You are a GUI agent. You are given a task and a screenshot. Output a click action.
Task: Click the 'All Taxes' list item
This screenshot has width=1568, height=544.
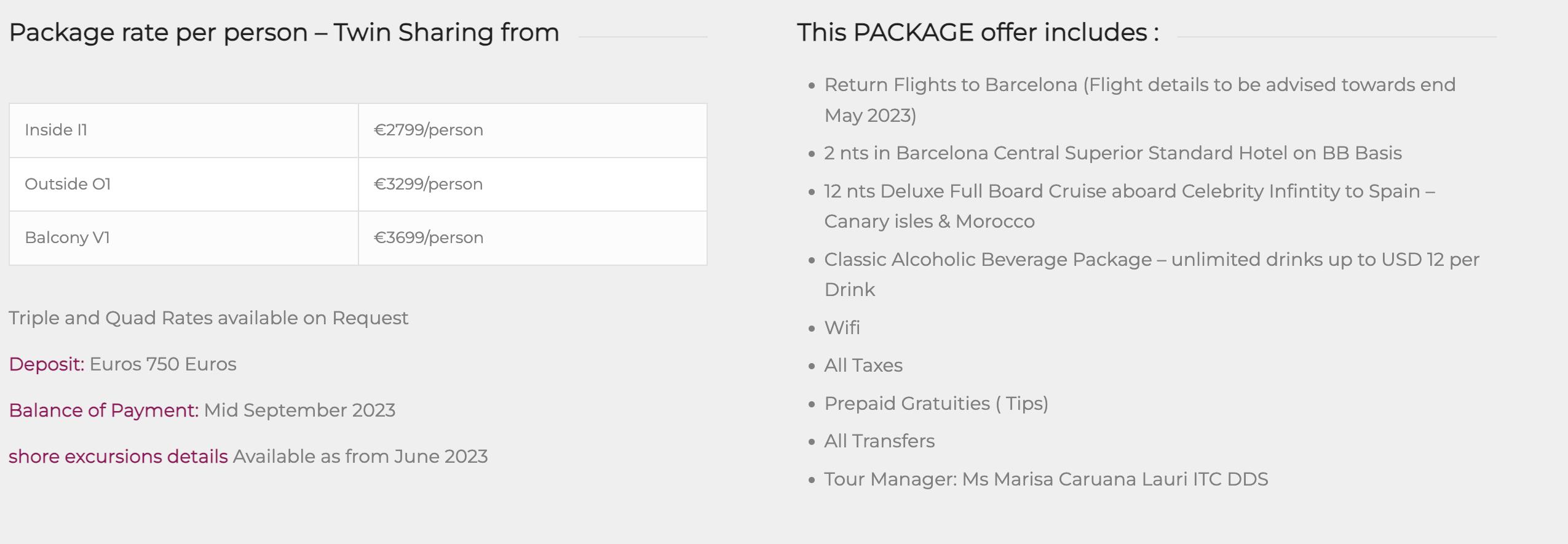coord(863,366)
